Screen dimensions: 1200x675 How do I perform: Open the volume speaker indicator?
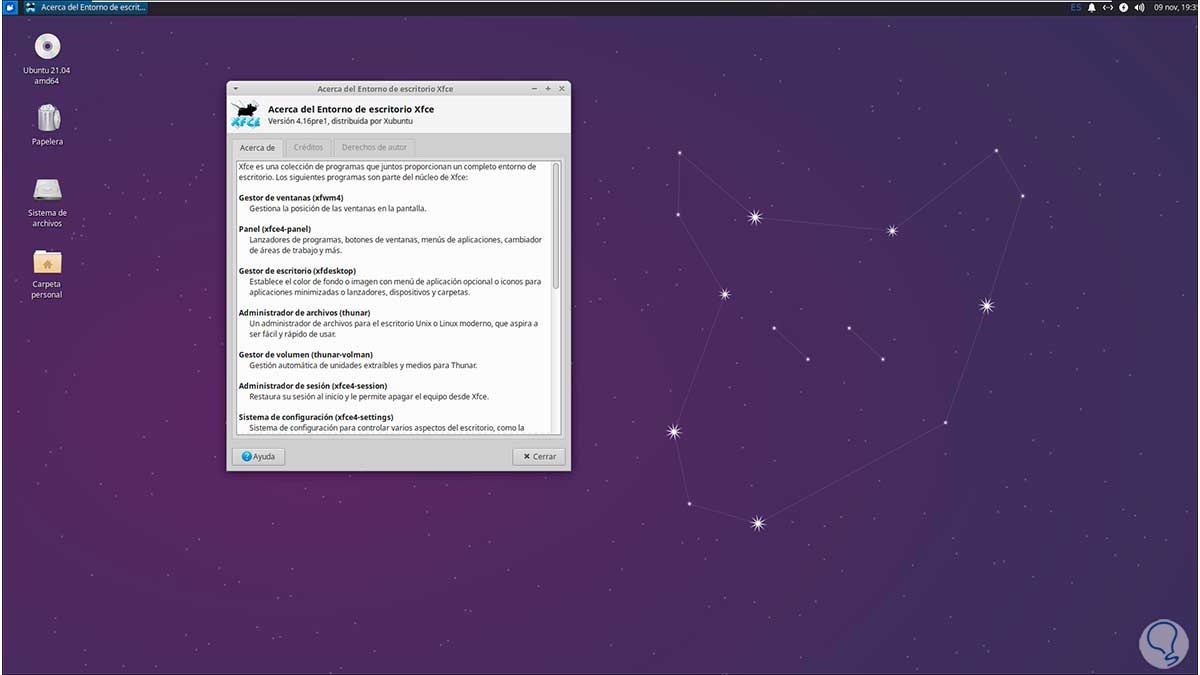pyautogui.click(x=1139, y=7)
